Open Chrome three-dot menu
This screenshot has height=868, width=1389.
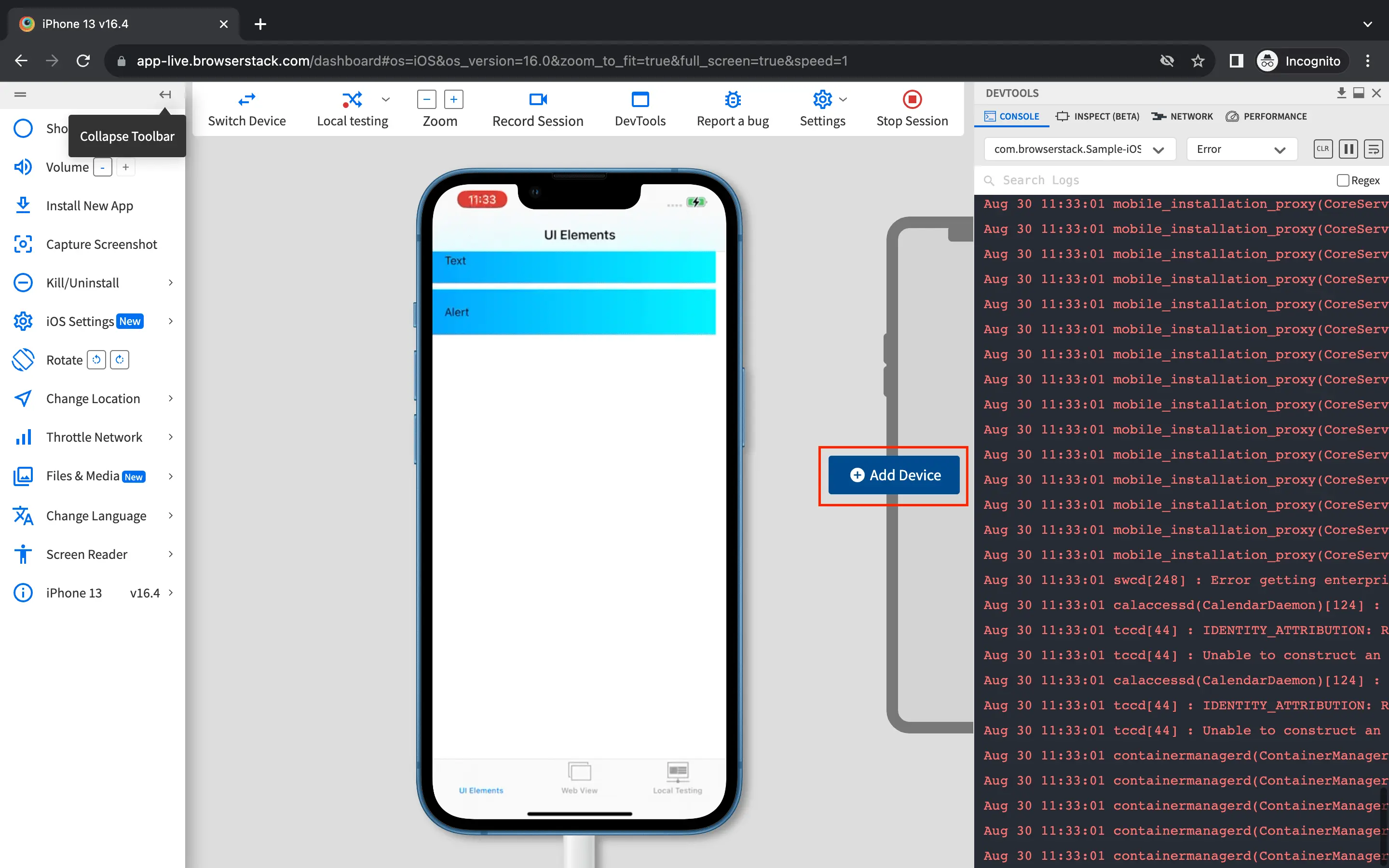pyautogui.click(x=1368, y=61)
